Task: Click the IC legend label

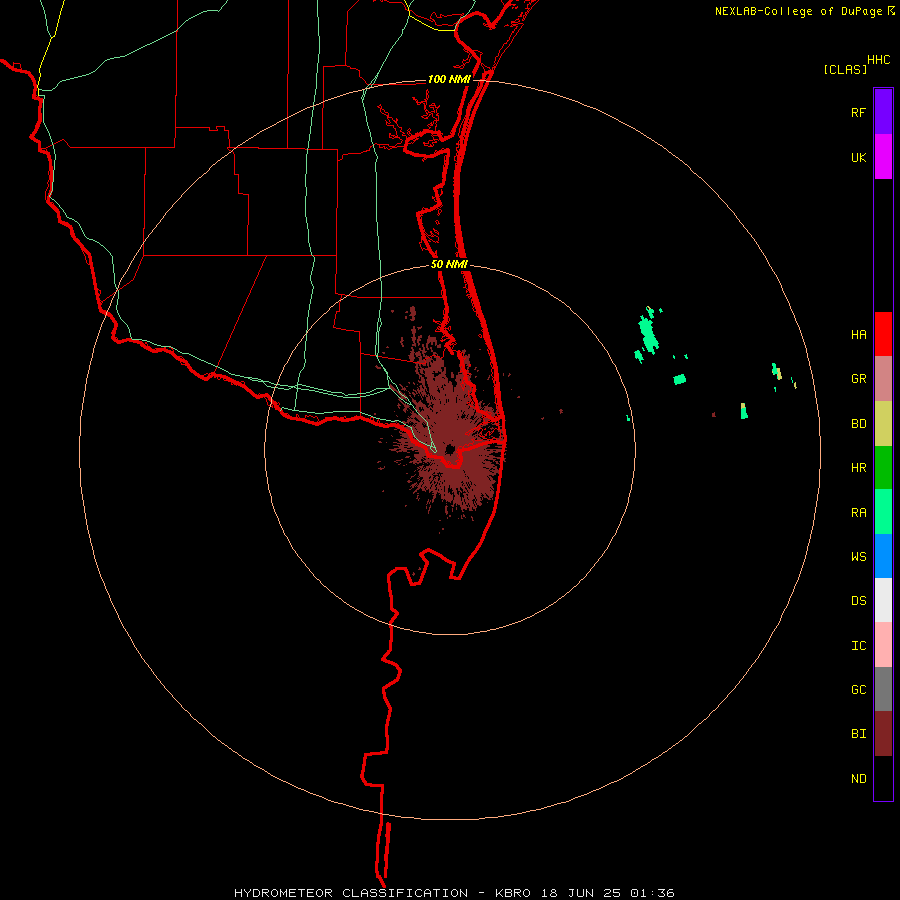Action: 858,646
